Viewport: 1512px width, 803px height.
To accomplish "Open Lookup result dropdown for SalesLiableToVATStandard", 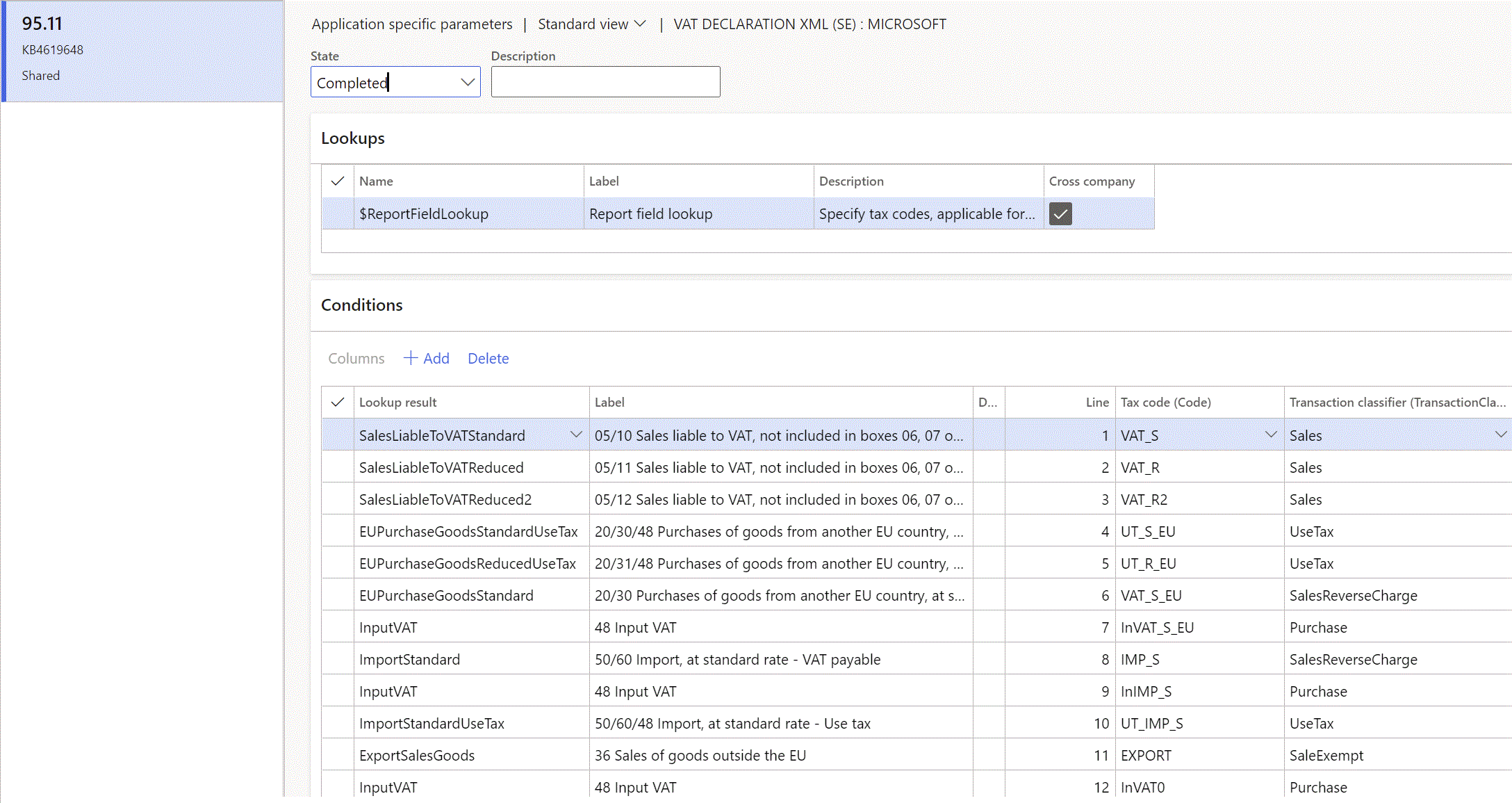I will tap(576, 435).
